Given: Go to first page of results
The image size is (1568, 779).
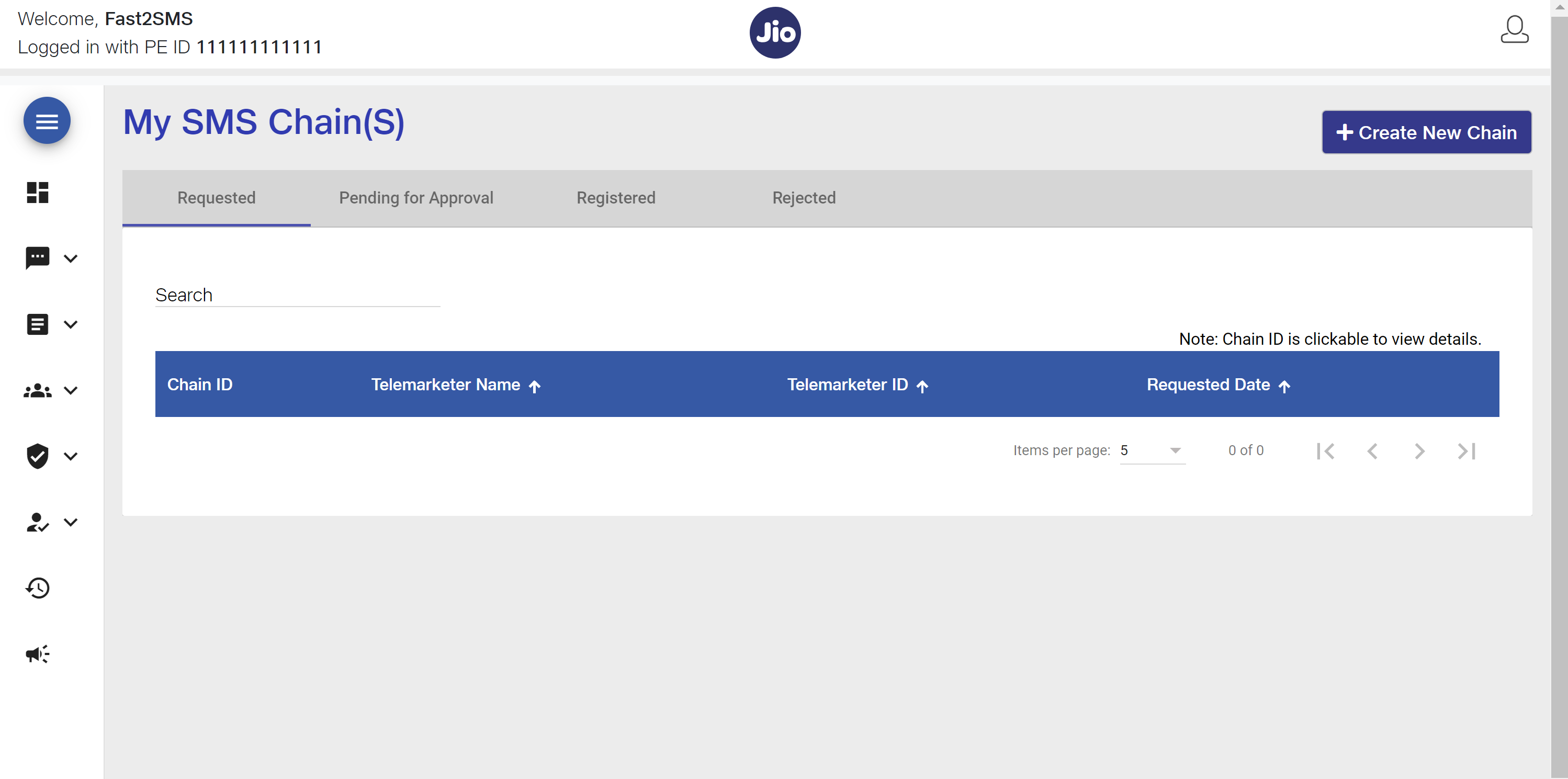Looking at the screenshot, I should [x=1325, y=451].
